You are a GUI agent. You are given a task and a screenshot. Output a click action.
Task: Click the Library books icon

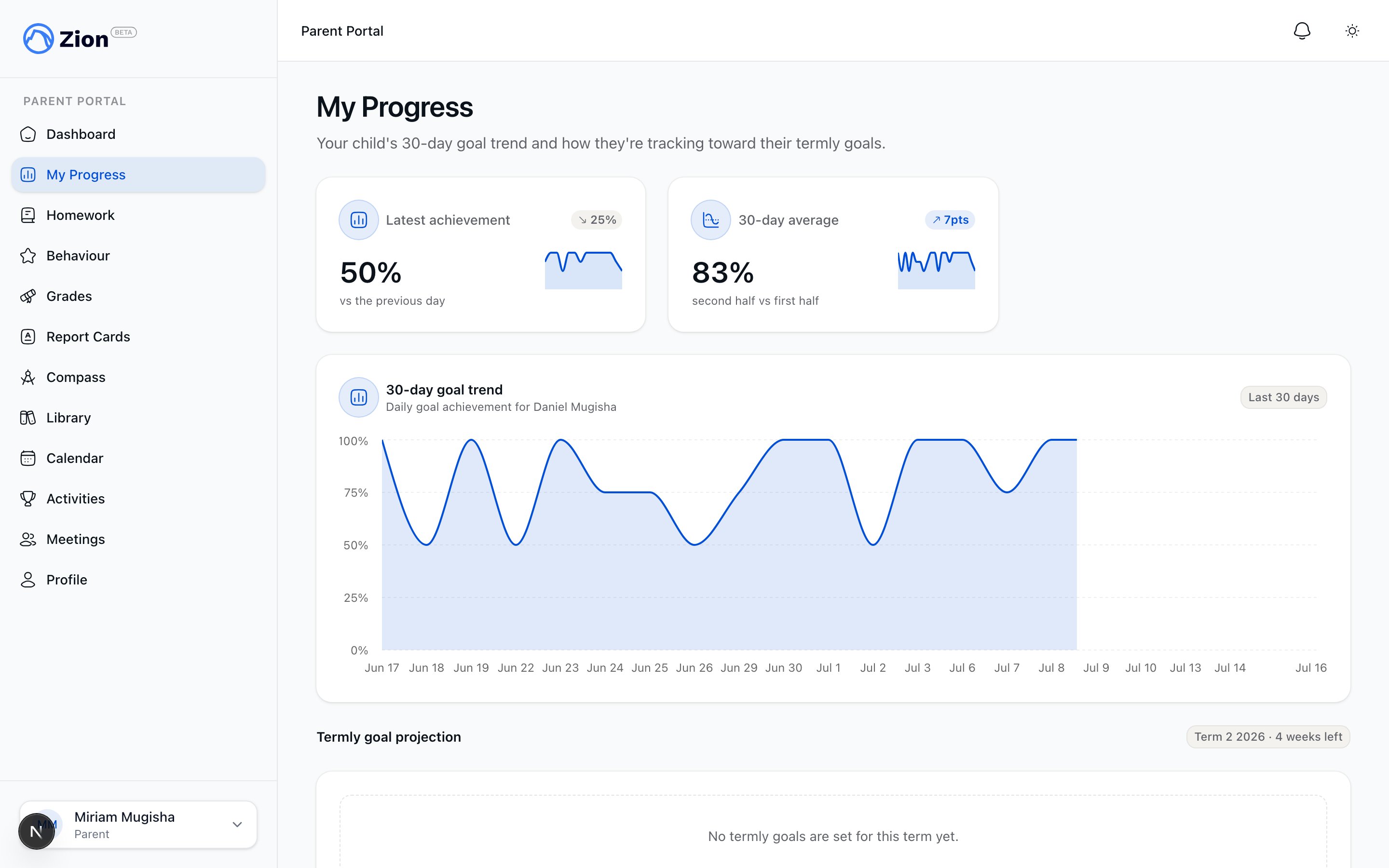point(28,418)
